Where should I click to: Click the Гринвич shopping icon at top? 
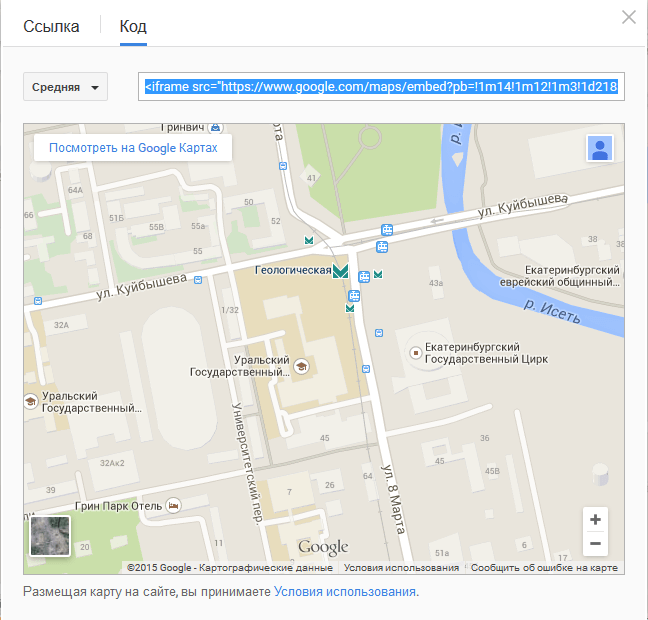click(215, 127)
